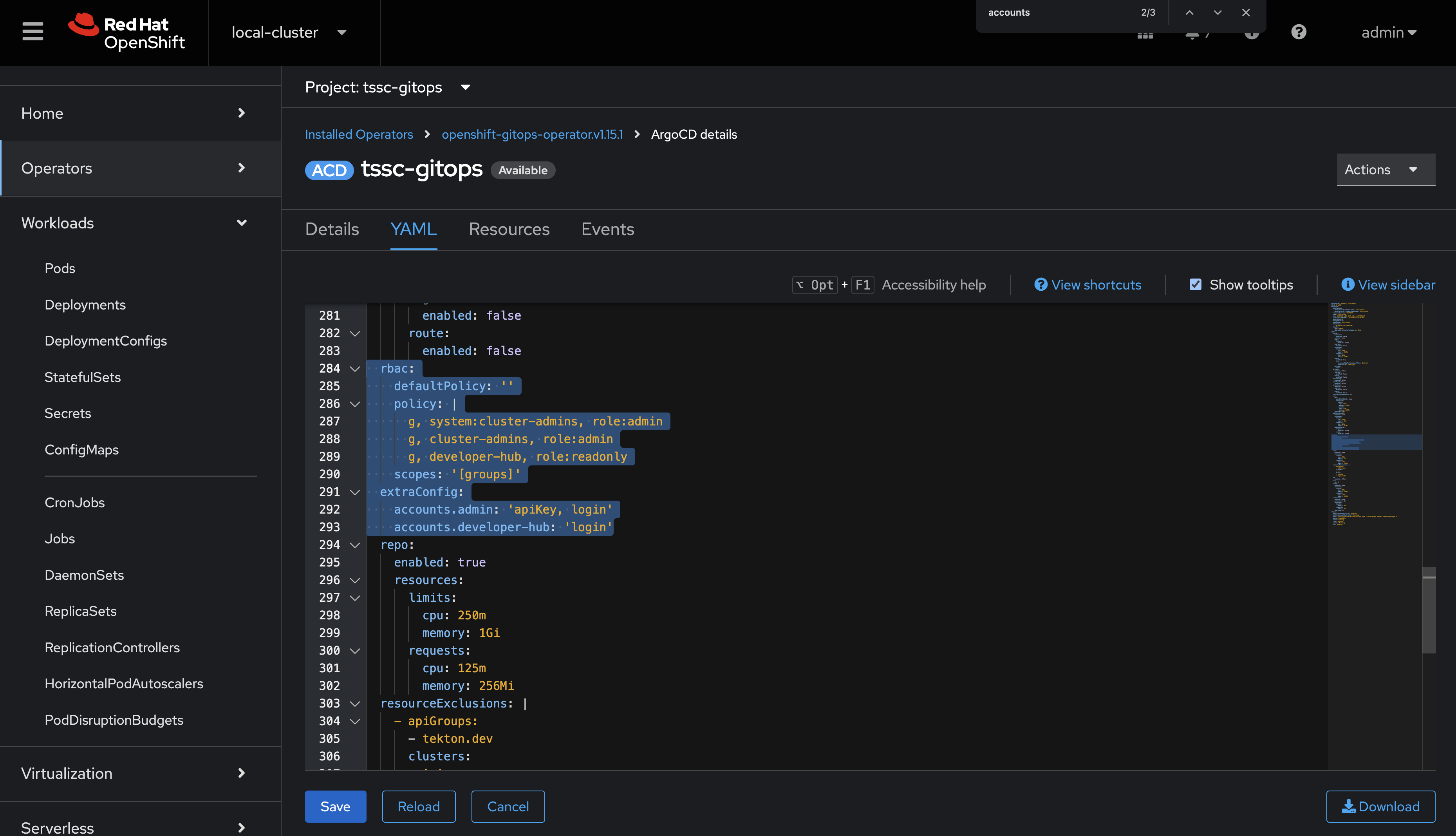Expand the Home navigation section
The image size is (1456, 836).
[141, 113]
